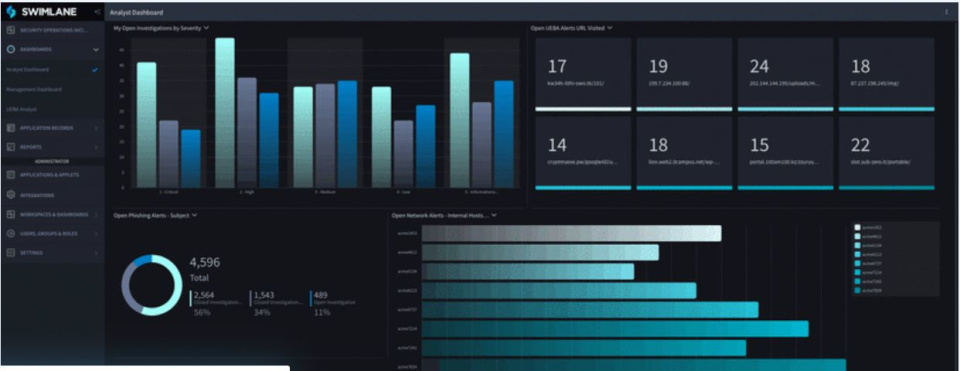Click the Swimlane logo icon
960x371 pixels.
11,12
